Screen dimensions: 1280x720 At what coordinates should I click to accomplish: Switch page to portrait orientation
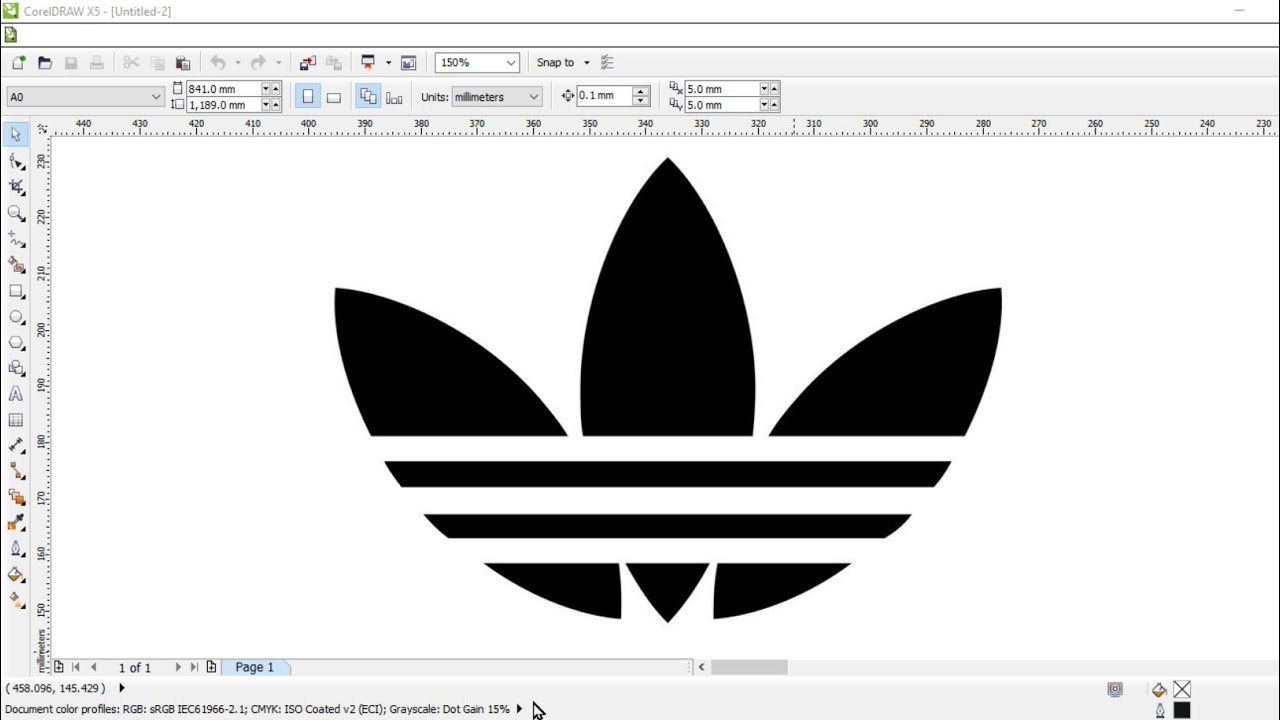click(308, 97)
